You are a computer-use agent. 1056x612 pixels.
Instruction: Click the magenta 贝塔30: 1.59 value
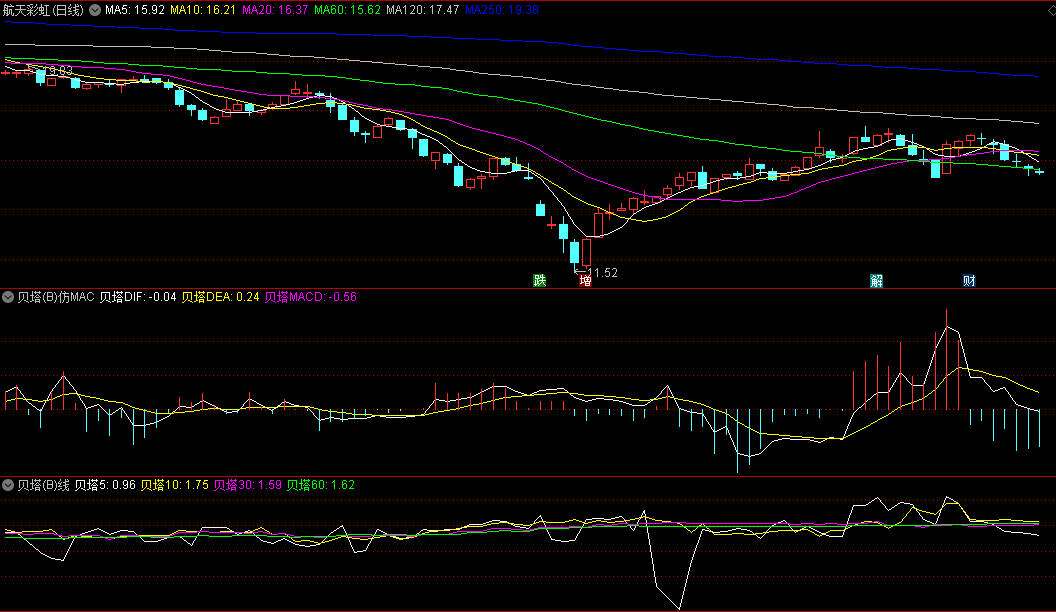(x=247, y=485)
